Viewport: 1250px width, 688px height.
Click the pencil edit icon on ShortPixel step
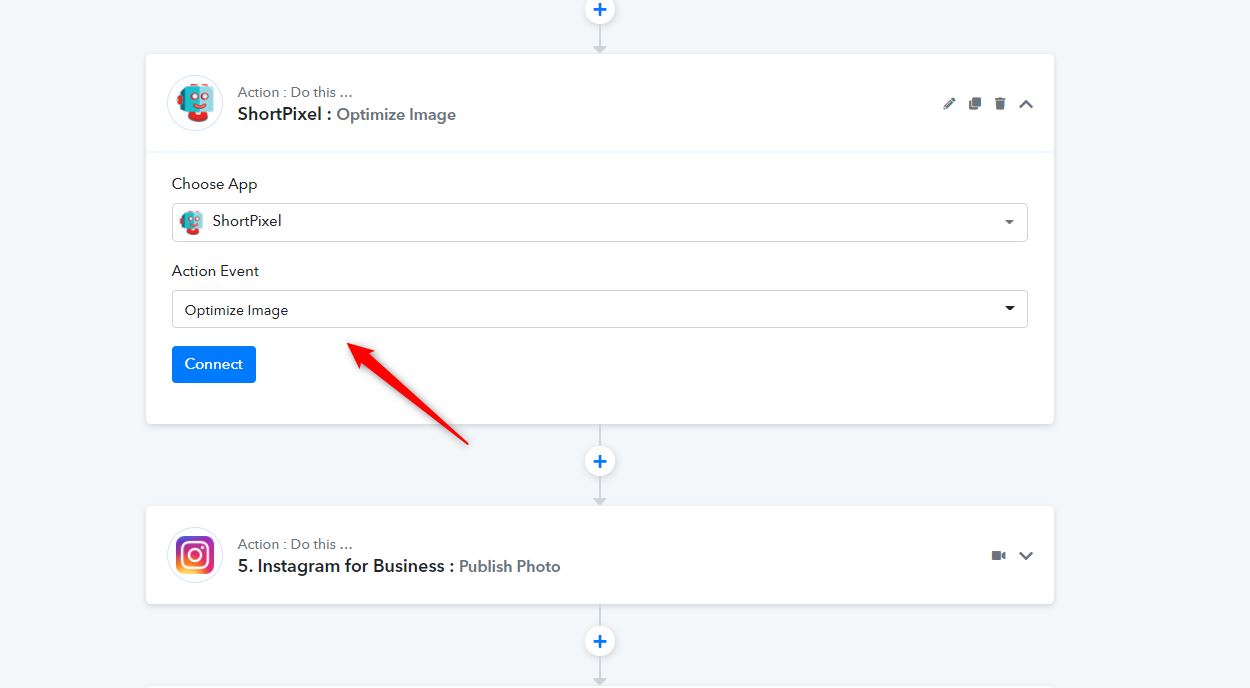949,104
